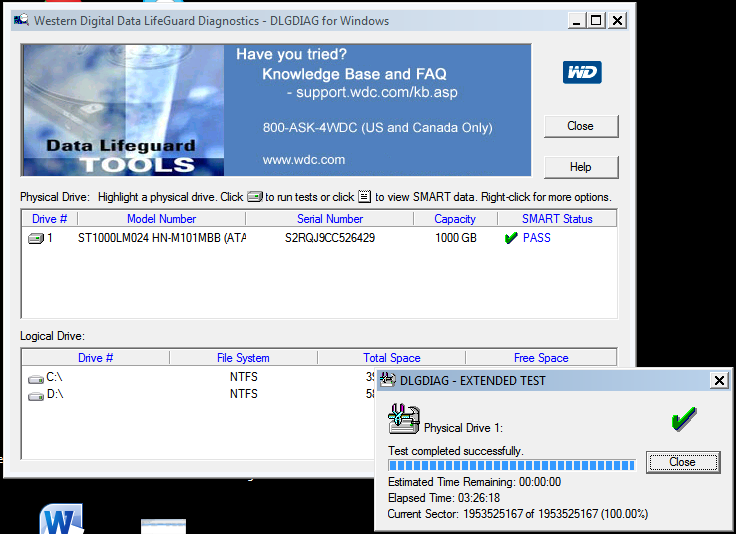Click the completed test progress bar
Screen dimensions: 736x534
pyautogui.click(x=512, y=465)
